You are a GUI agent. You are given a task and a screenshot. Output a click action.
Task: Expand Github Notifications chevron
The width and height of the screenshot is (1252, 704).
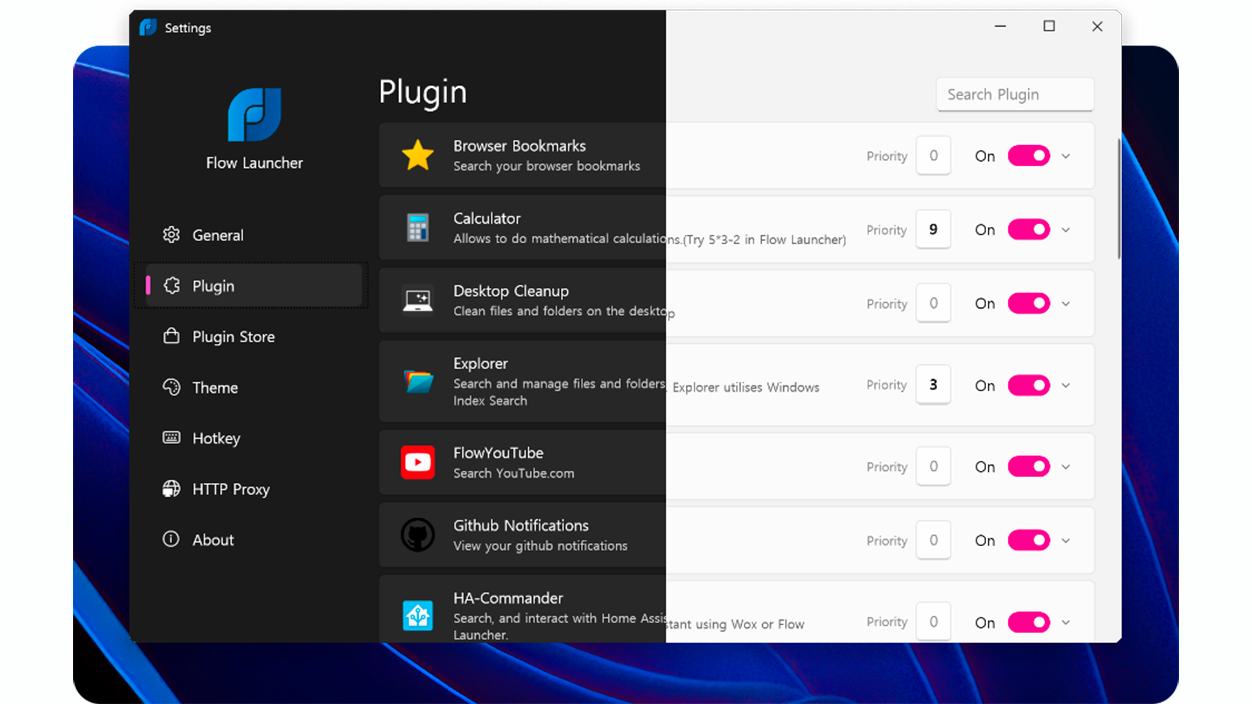pos(1066,540)
